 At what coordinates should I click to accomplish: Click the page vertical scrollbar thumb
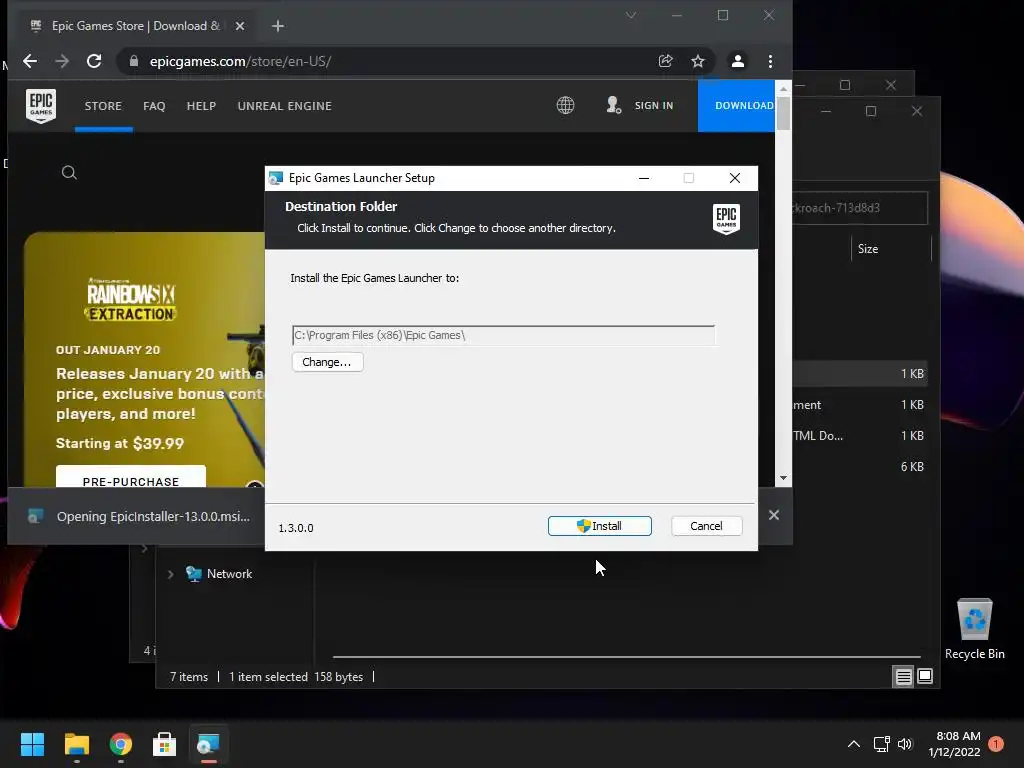tap(783, 113)
